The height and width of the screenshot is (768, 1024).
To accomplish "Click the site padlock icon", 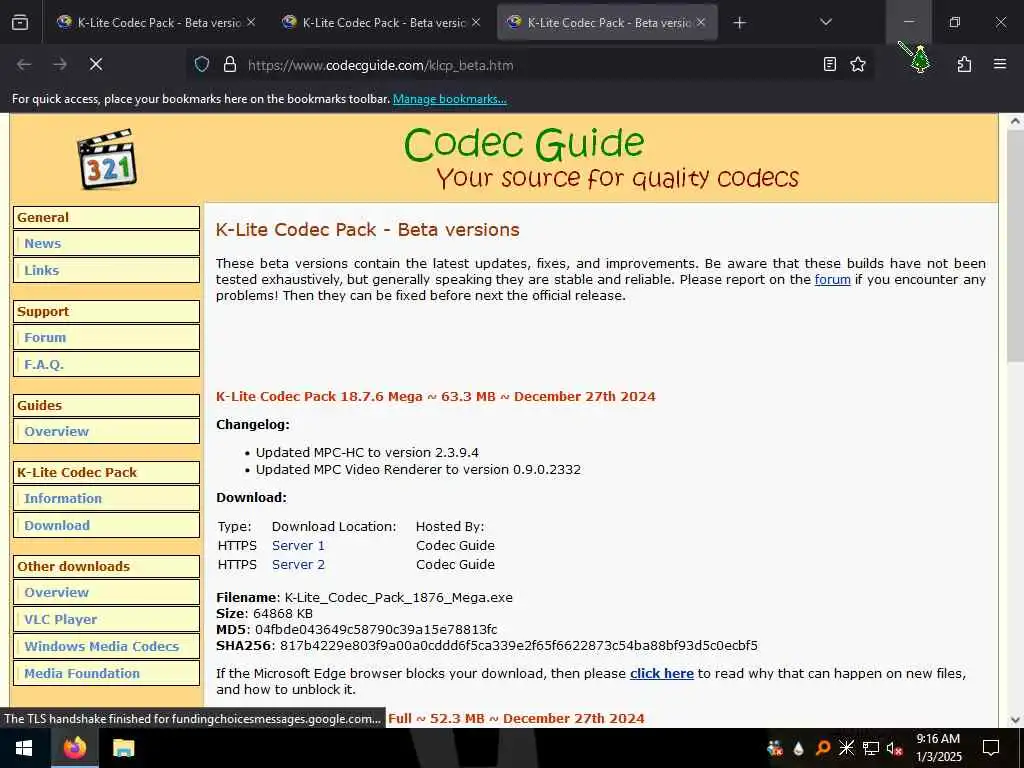I will 229,64.
